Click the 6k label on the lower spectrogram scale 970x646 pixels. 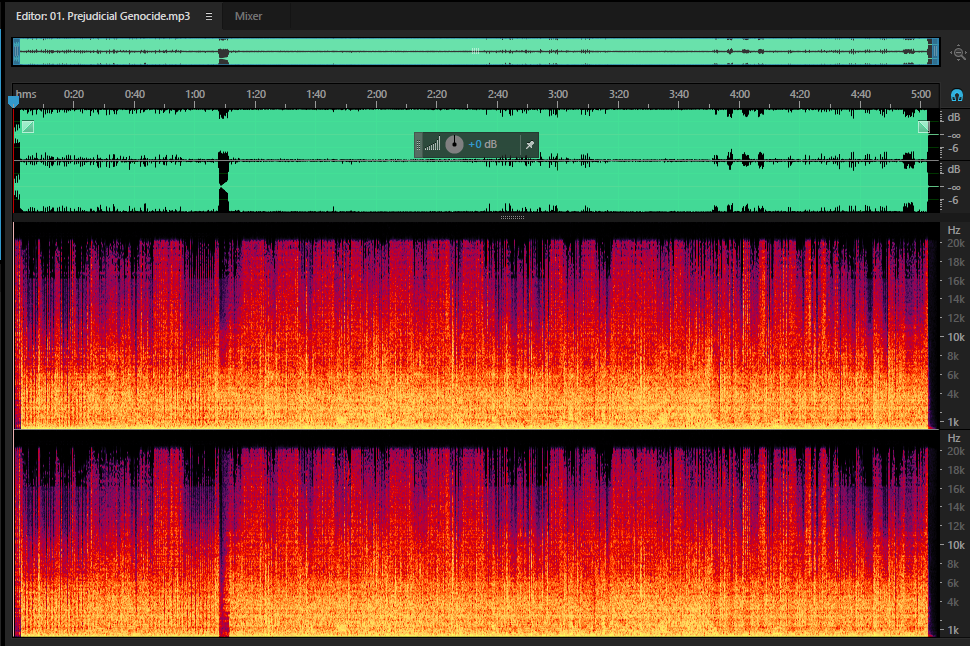953,583
